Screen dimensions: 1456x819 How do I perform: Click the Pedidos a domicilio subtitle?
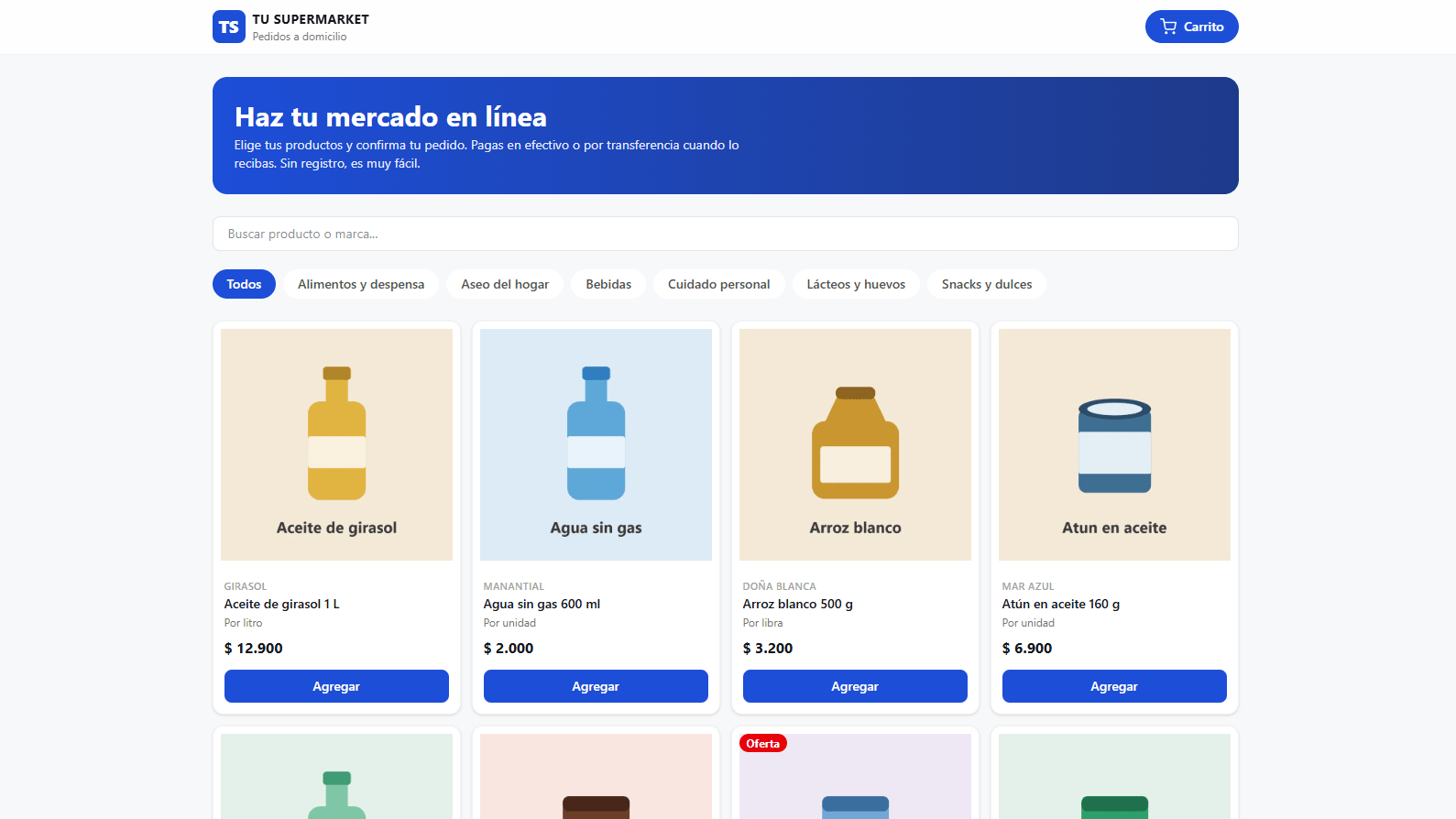(300, 37)
